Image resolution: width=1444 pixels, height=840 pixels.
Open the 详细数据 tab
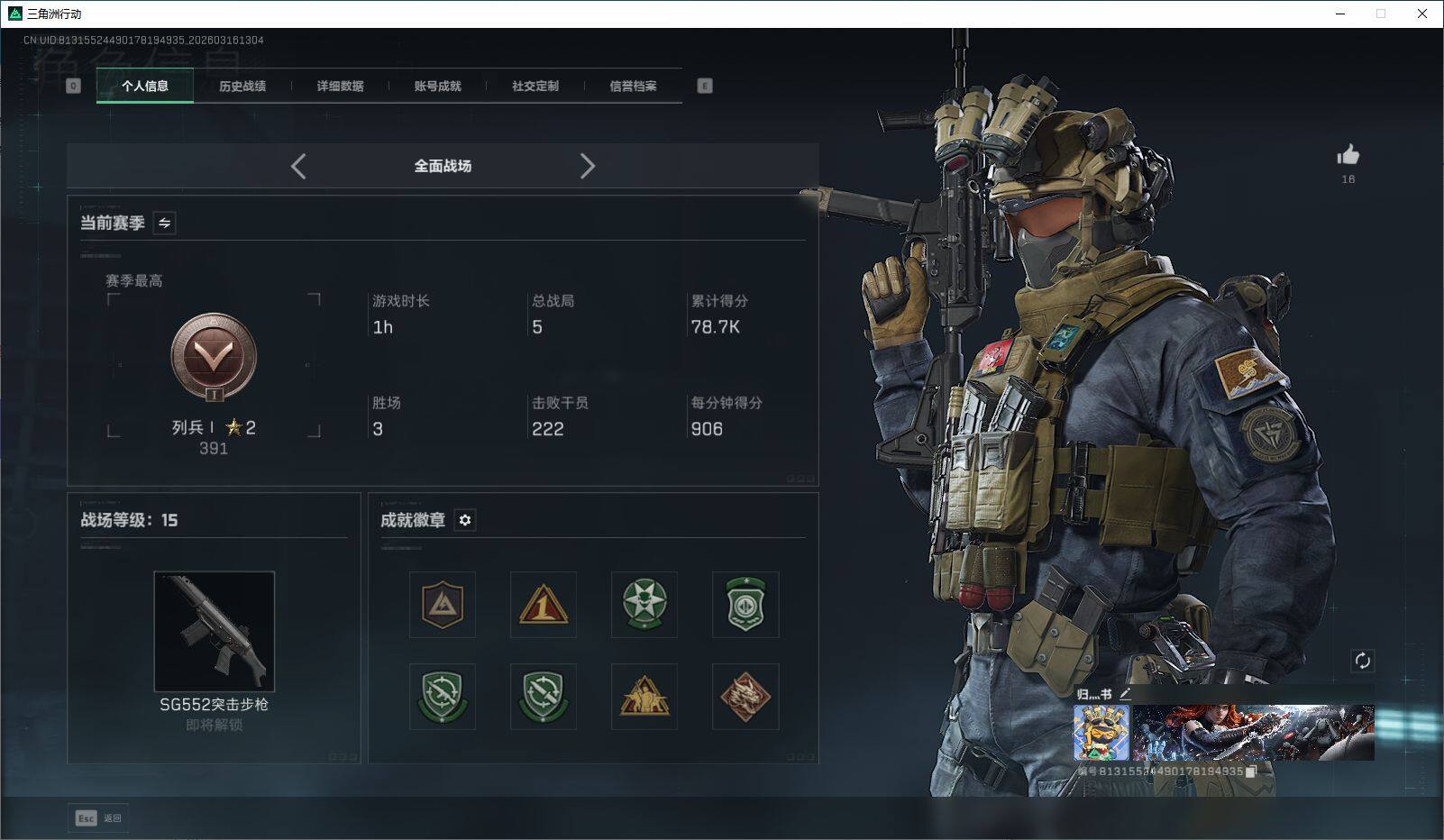340,86
